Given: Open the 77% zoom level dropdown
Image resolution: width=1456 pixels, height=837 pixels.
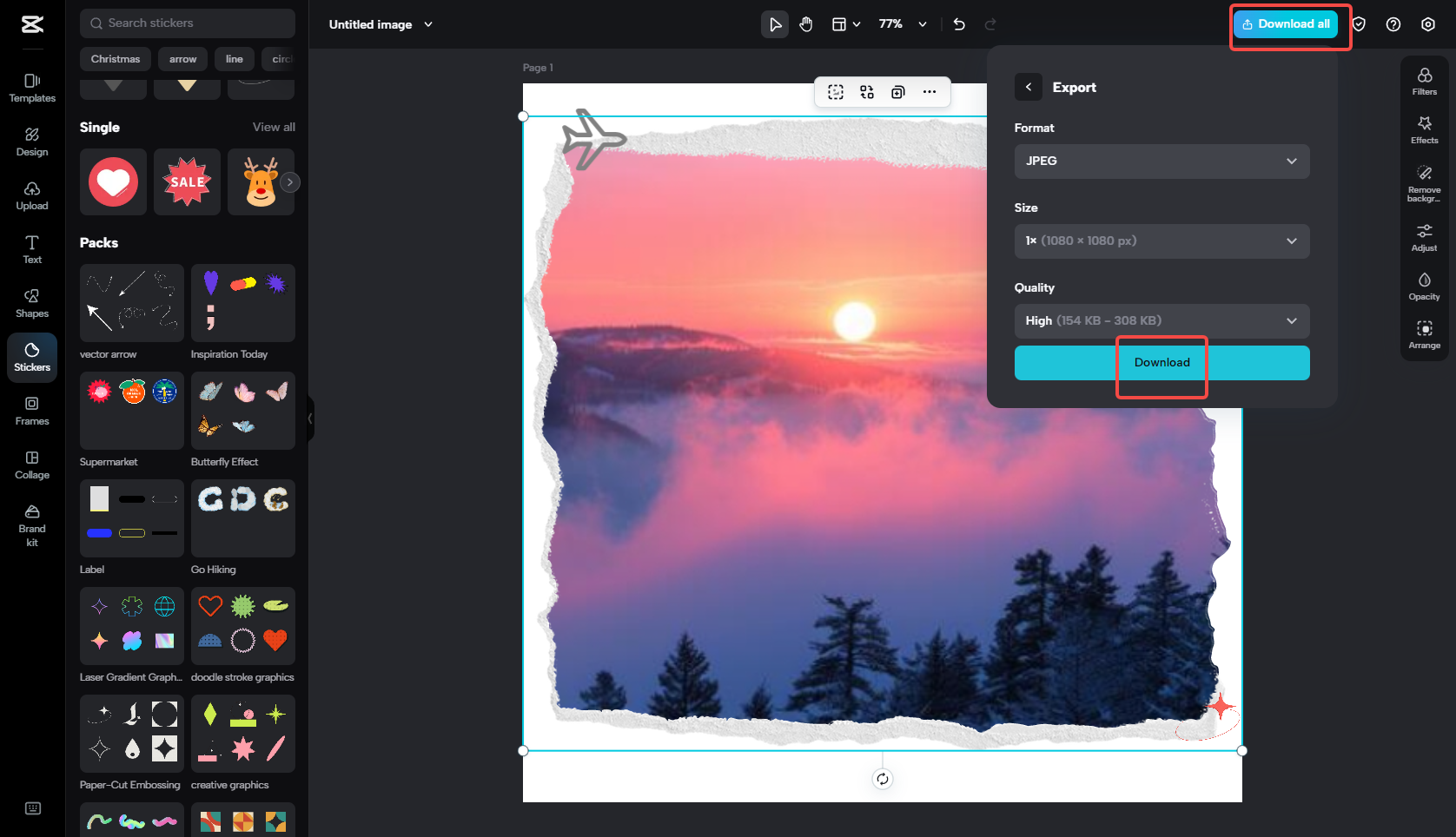Looking at the screenshot, I should click(901, 24).
